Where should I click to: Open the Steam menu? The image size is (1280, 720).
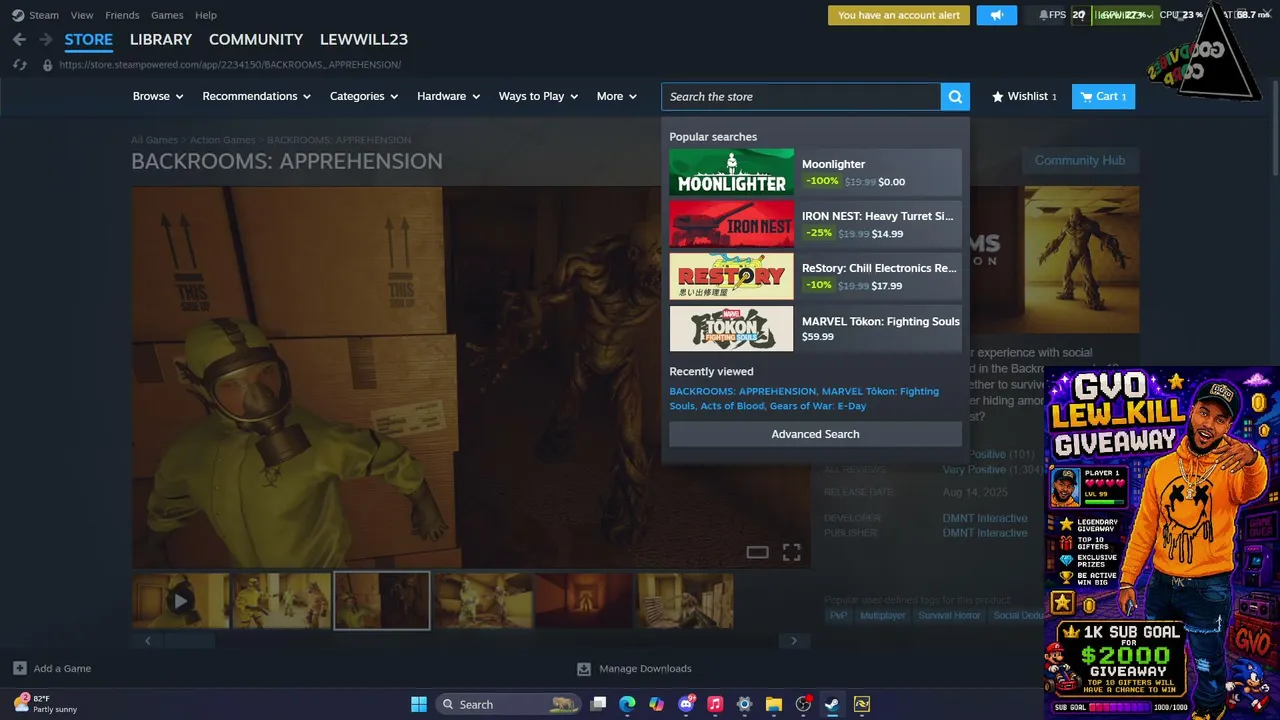pos(44,15)
